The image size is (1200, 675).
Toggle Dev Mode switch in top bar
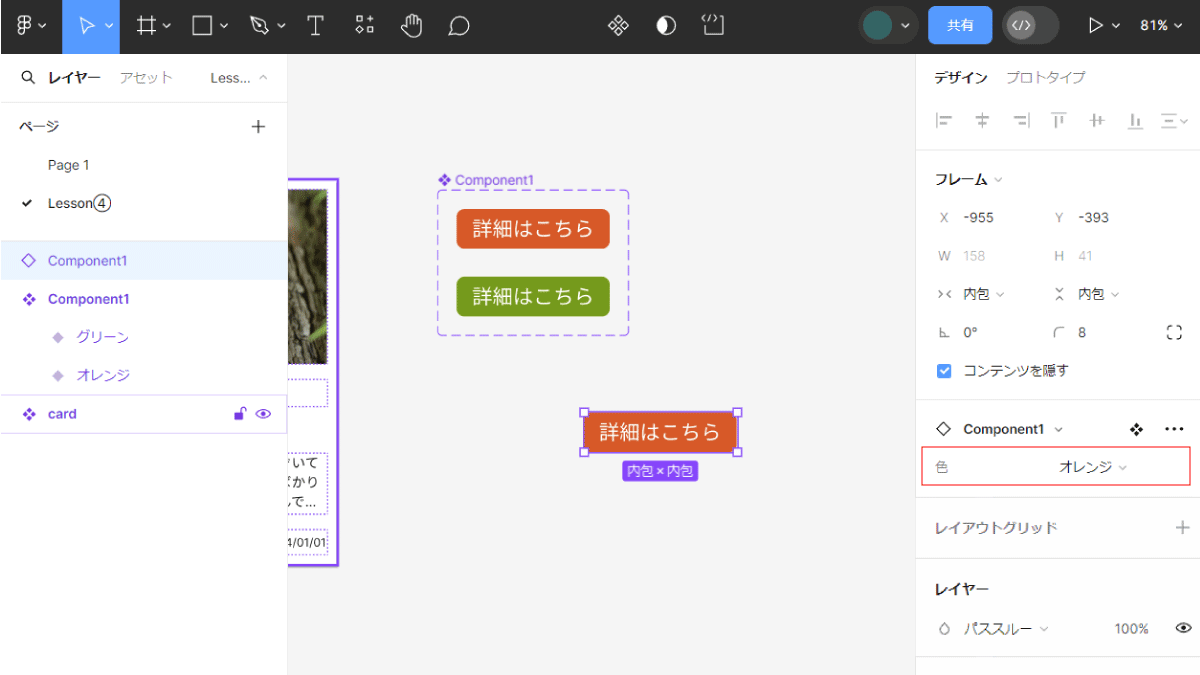[x=1030, y=26]
